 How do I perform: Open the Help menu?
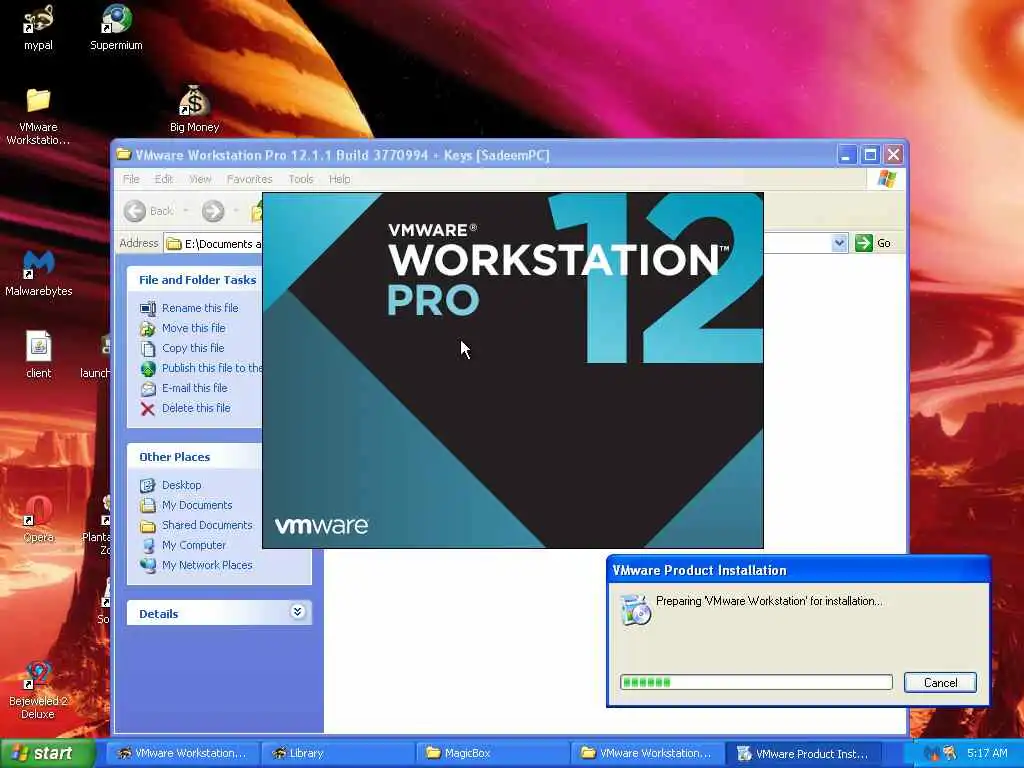(339, 179)
